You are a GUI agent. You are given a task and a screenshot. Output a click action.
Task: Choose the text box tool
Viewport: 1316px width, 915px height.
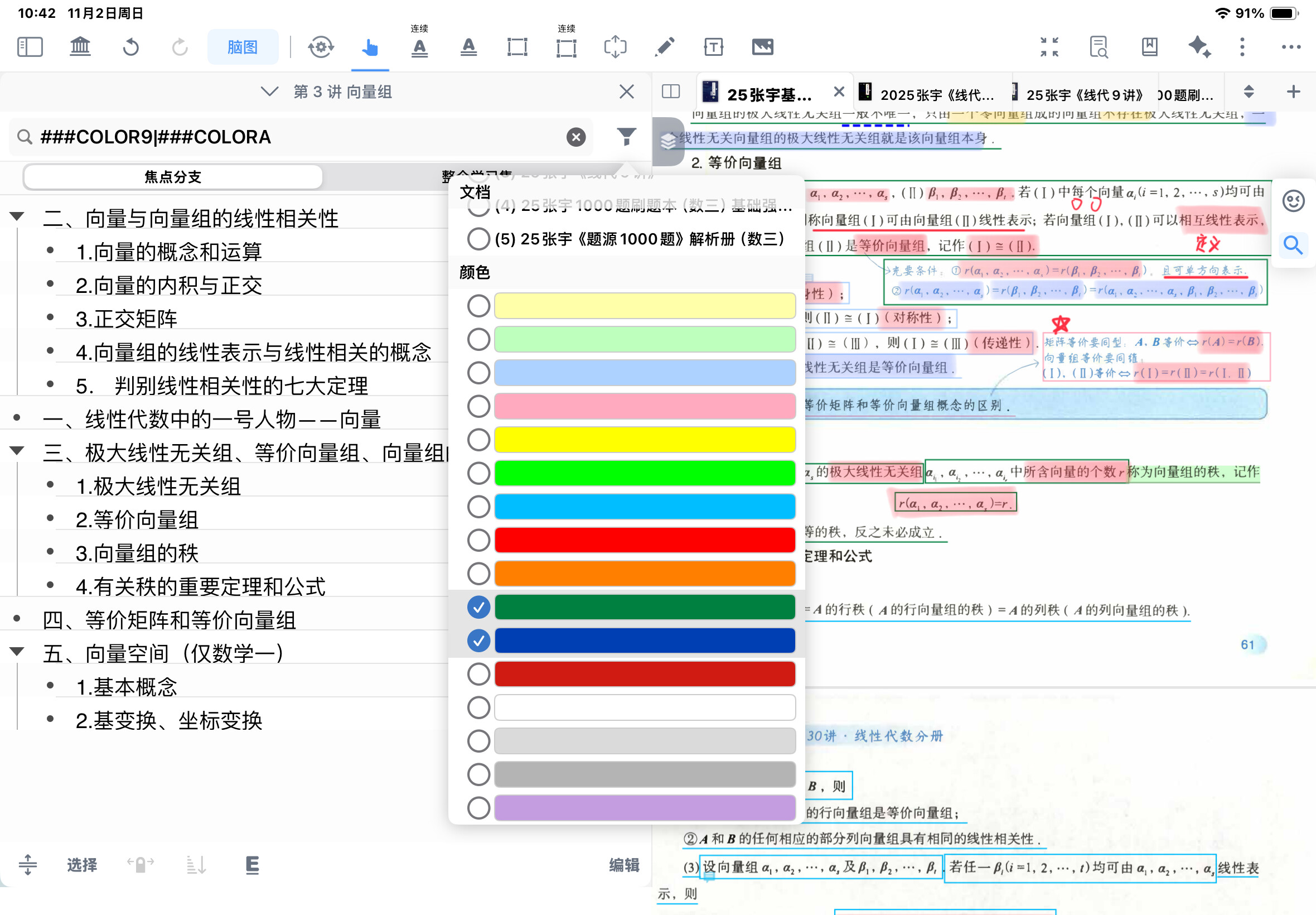pos(713,47)
